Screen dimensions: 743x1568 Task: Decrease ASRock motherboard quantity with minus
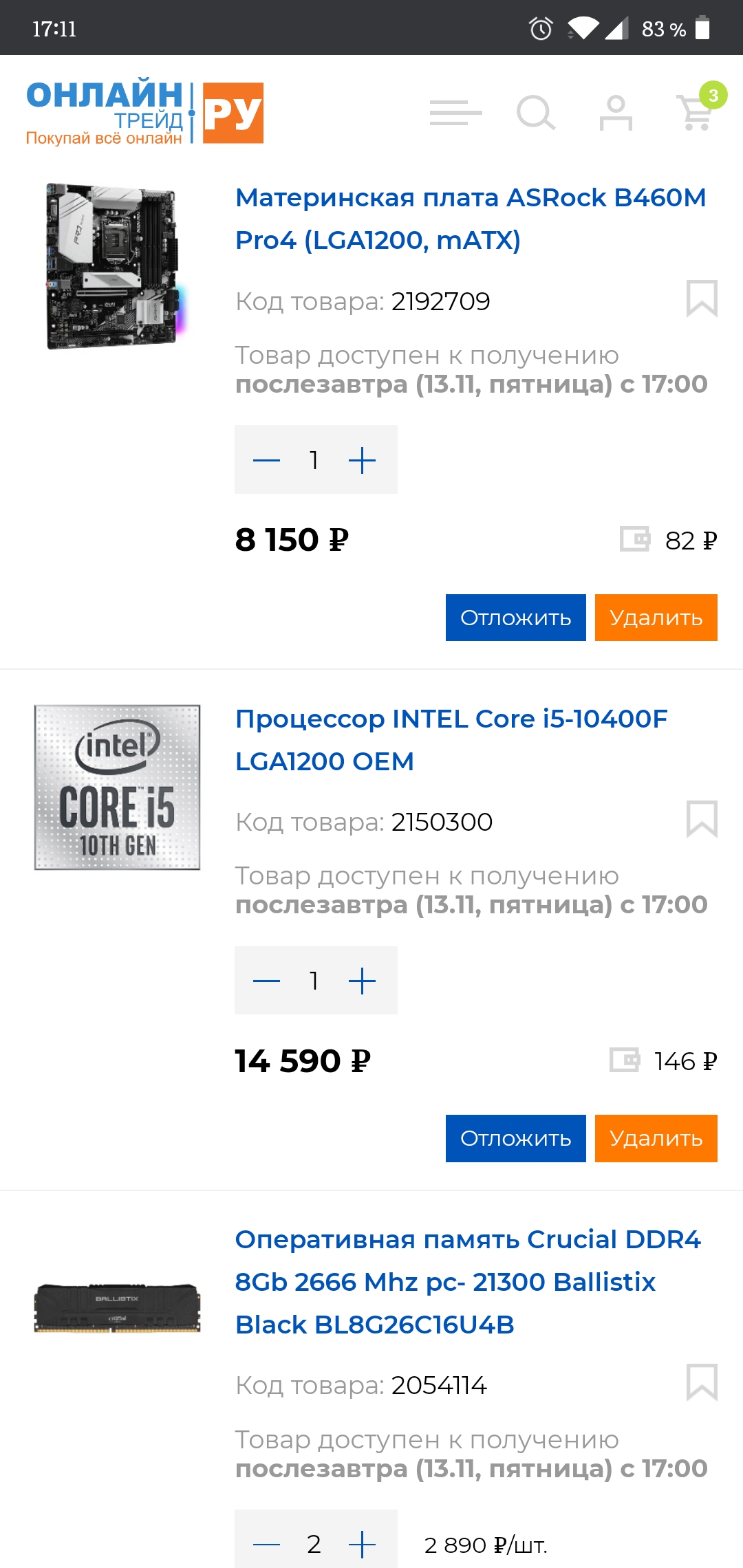tap(267, 460)
